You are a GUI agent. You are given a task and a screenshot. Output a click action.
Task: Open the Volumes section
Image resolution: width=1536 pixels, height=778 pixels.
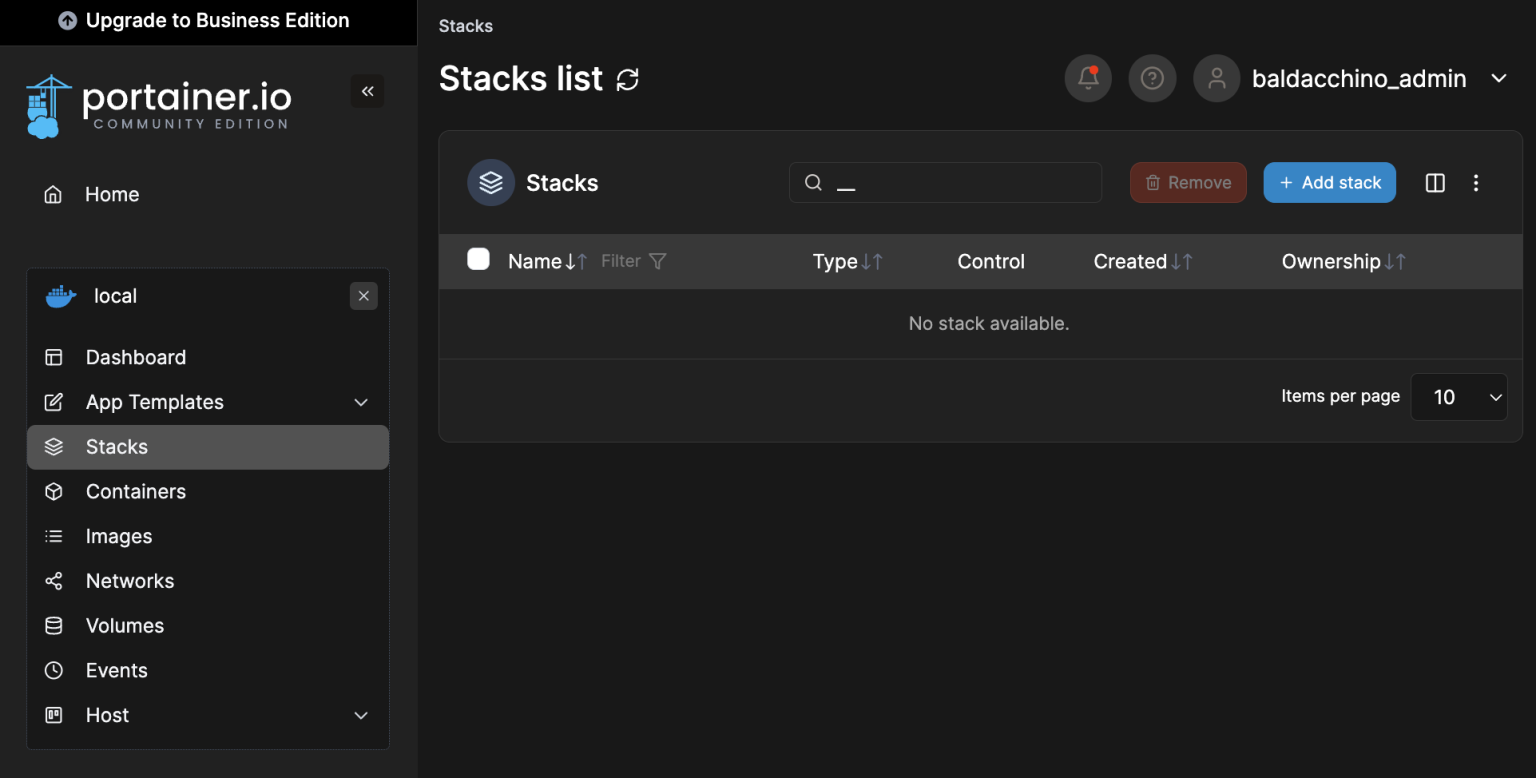[x=54, y=625]
